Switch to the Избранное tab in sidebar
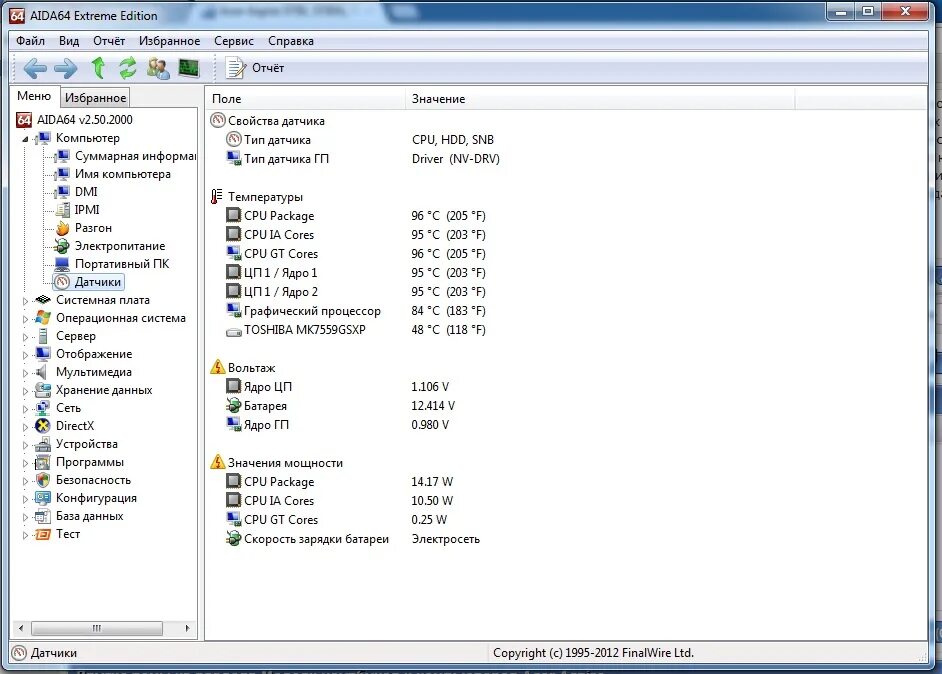The height and width of the screenshot is (674, 942). pos(96,97)
